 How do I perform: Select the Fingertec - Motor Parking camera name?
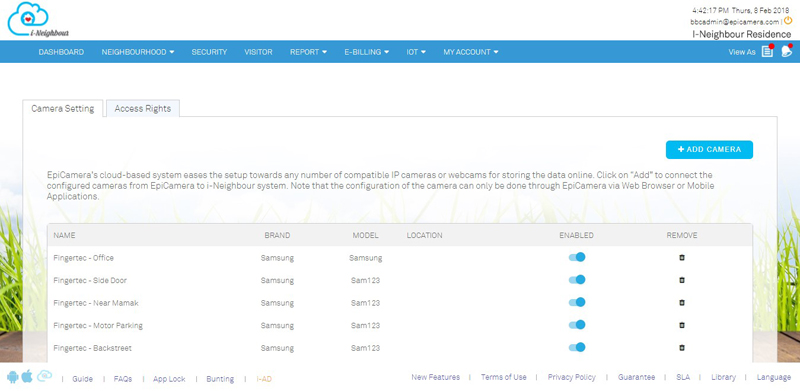(98, 325)
